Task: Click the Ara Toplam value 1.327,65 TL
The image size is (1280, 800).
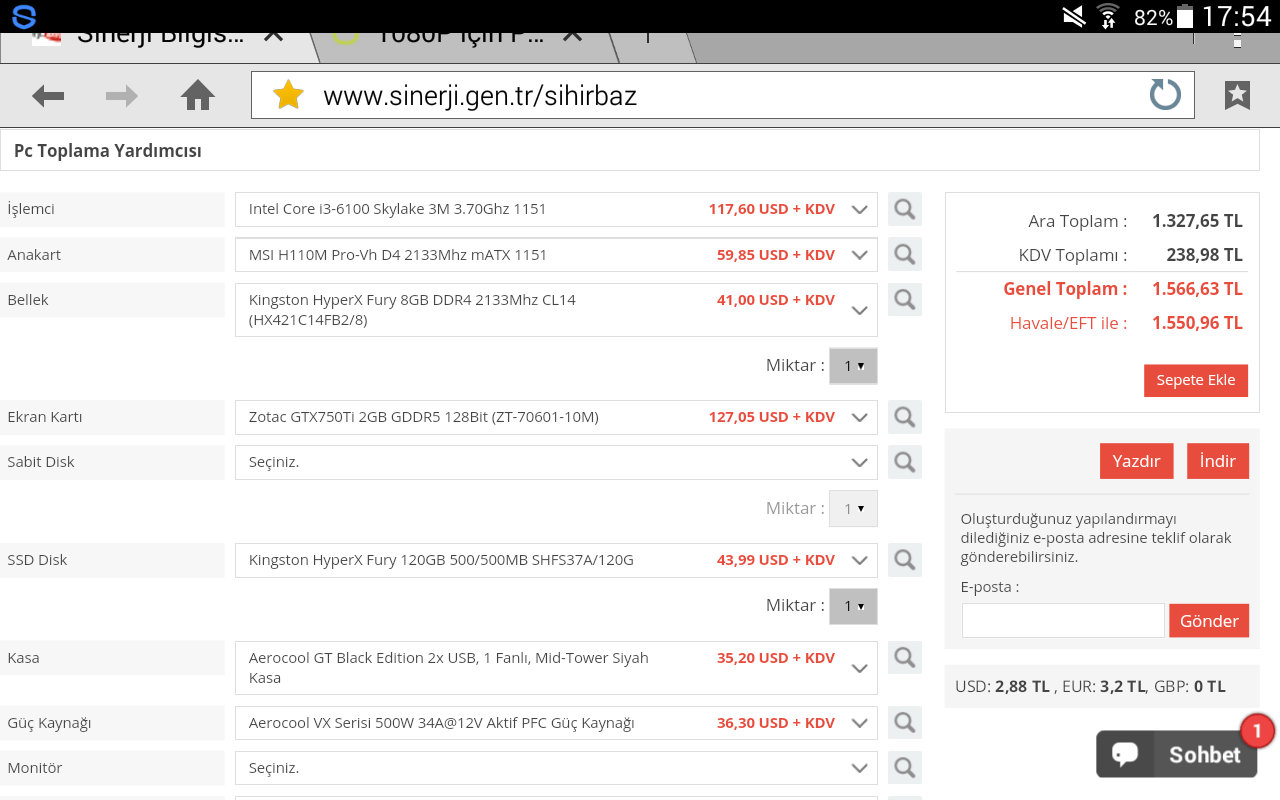Action: pos(1197,221)
